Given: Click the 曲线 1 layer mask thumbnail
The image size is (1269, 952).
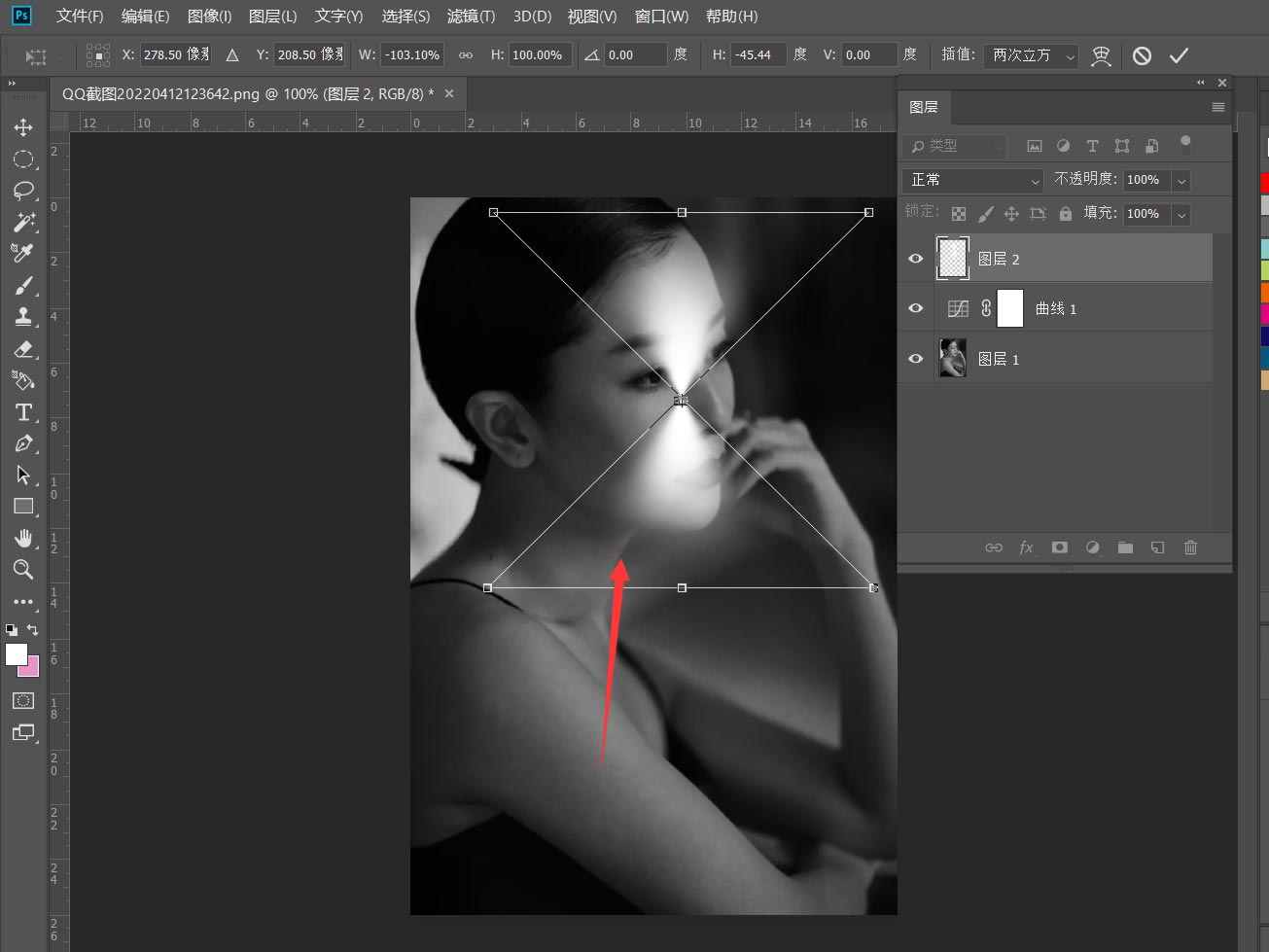Looking at the screenshot, I should point(1010,308).
